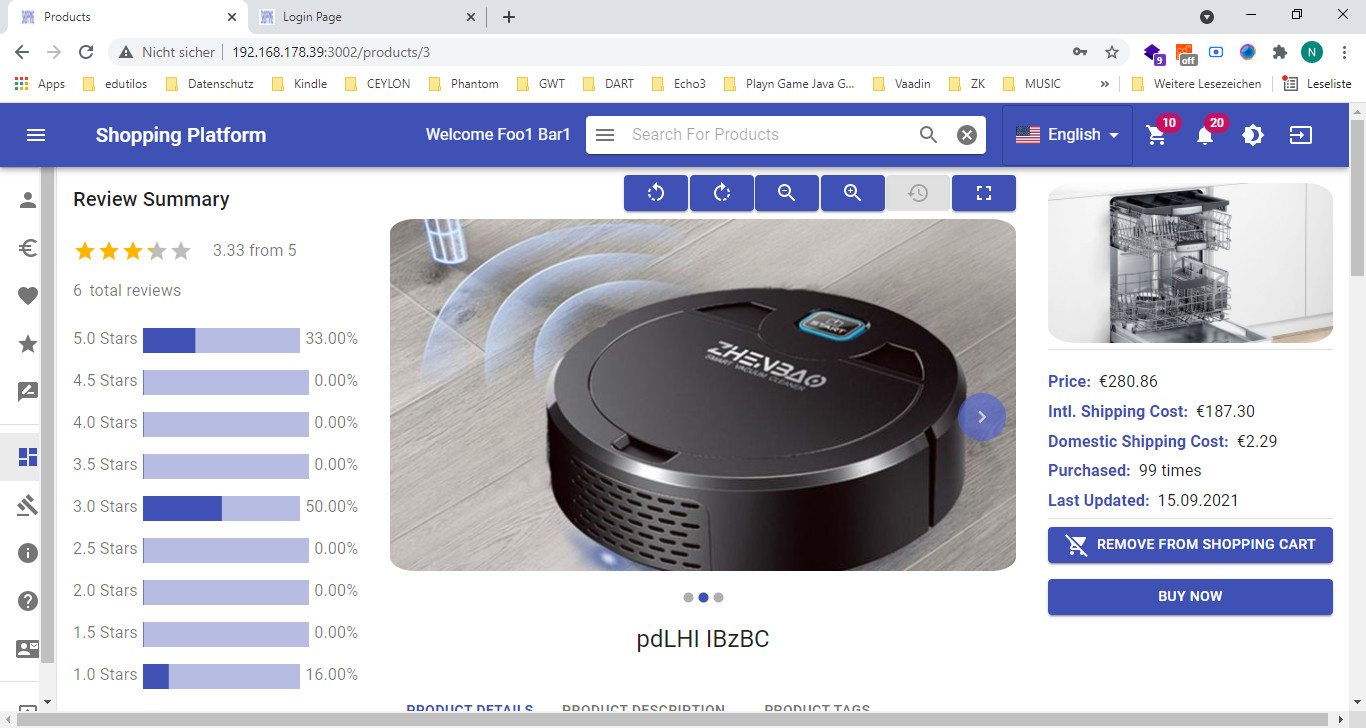Click Remove From Shopping Cart button
Image resolution: width=1366 pixels, height=728 pixels.
[x=1190, y=545]
